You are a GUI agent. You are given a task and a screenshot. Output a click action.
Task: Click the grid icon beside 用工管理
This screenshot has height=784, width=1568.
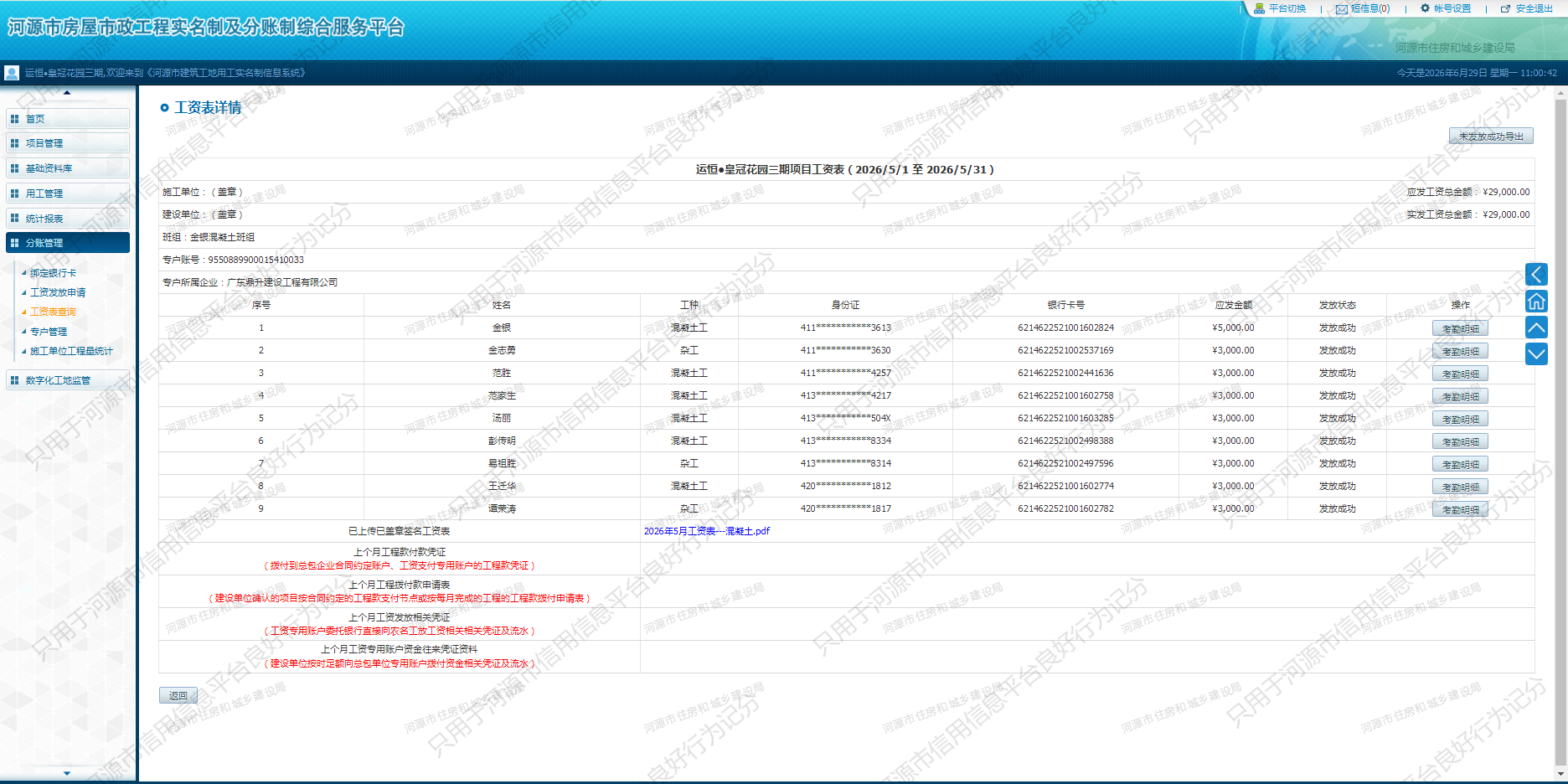[x=14, y=193]
